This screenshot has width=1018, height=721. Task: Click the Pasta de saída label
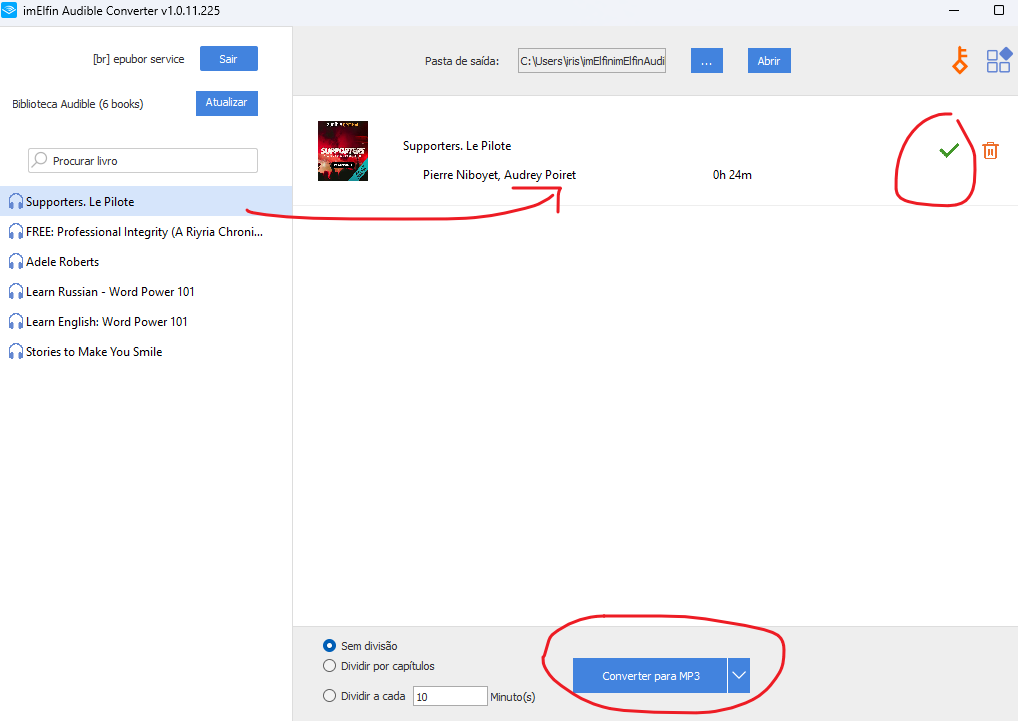462,61
